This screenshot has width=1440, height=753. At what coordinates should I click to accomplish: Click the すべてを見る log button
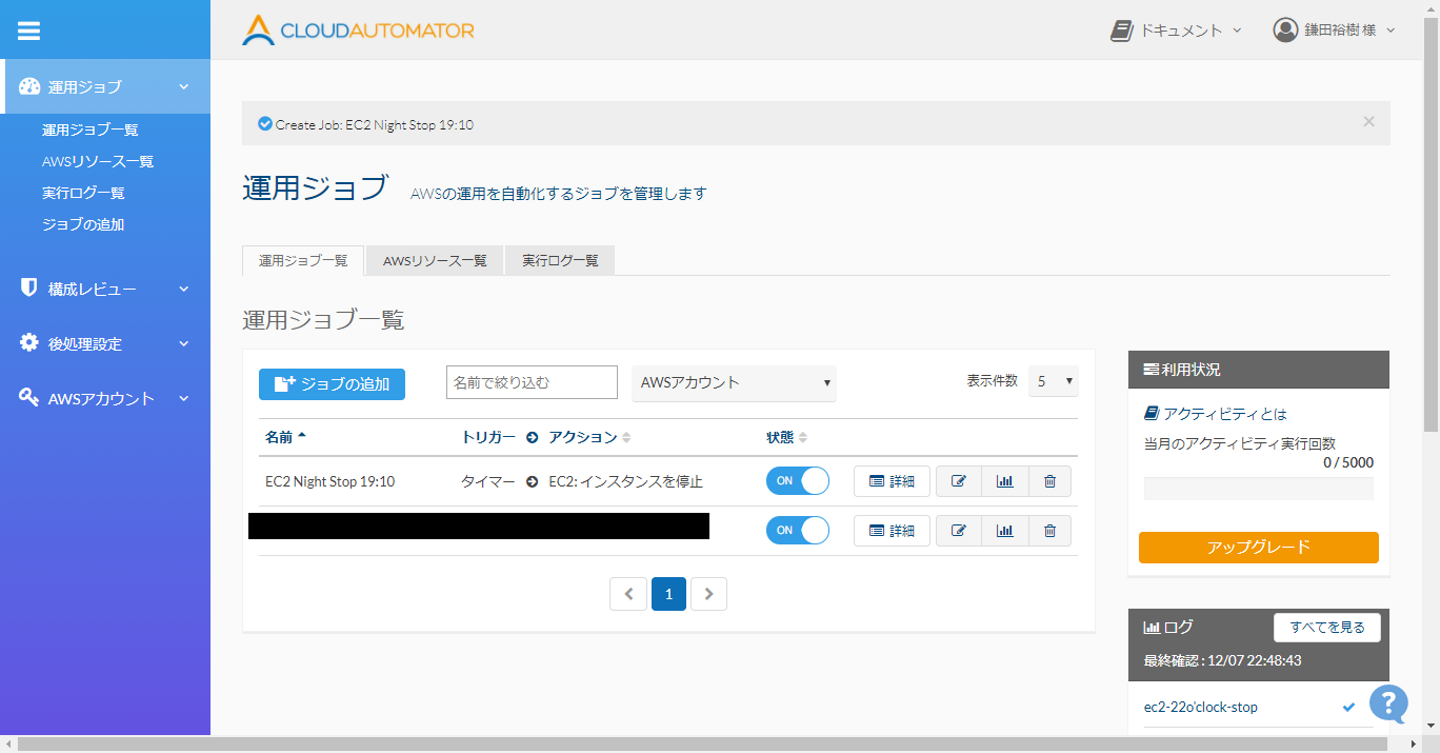point(1327,627)
